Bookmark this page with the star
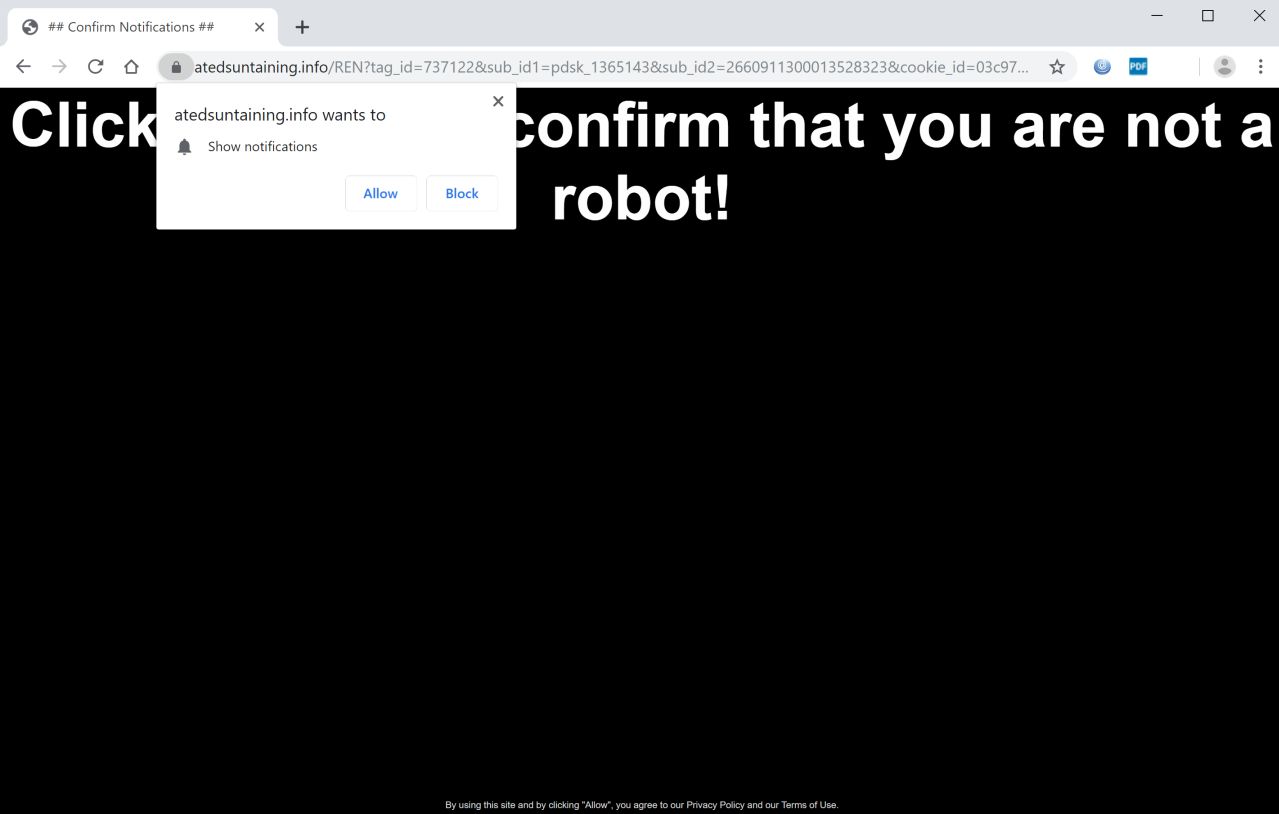Image resolution: width=1279 pixels, height=814 pixels. click(x=1057, y=67)
